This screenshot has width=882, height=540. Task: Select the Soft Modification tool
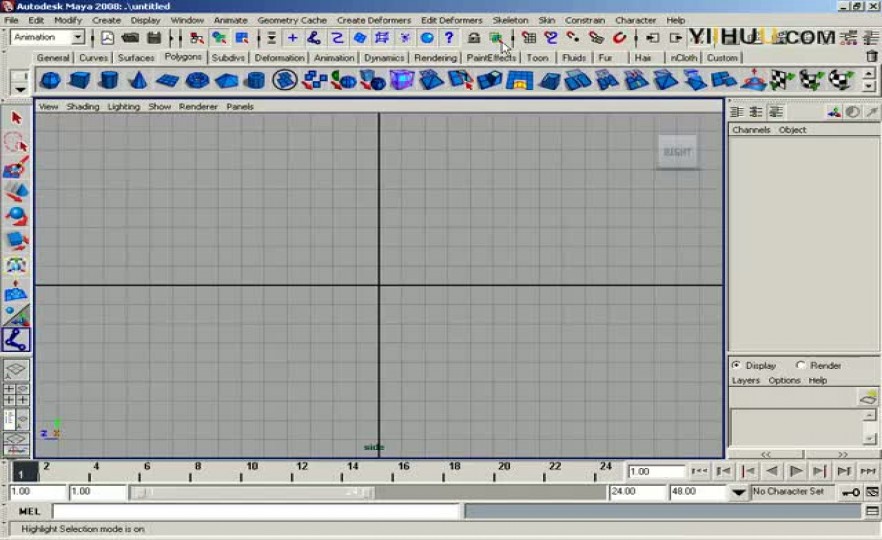pos(16,291)
